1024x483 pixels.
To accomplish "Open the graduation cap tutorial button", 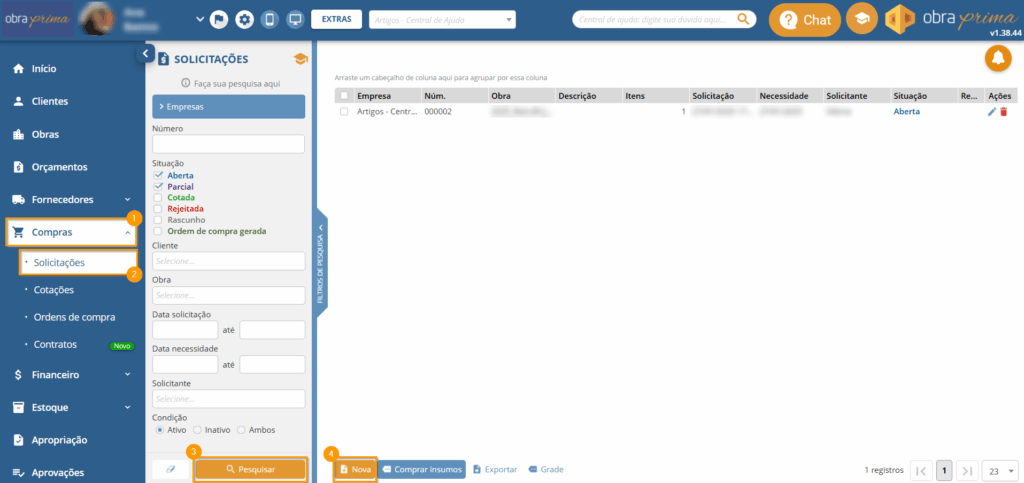I will [859, 19].
